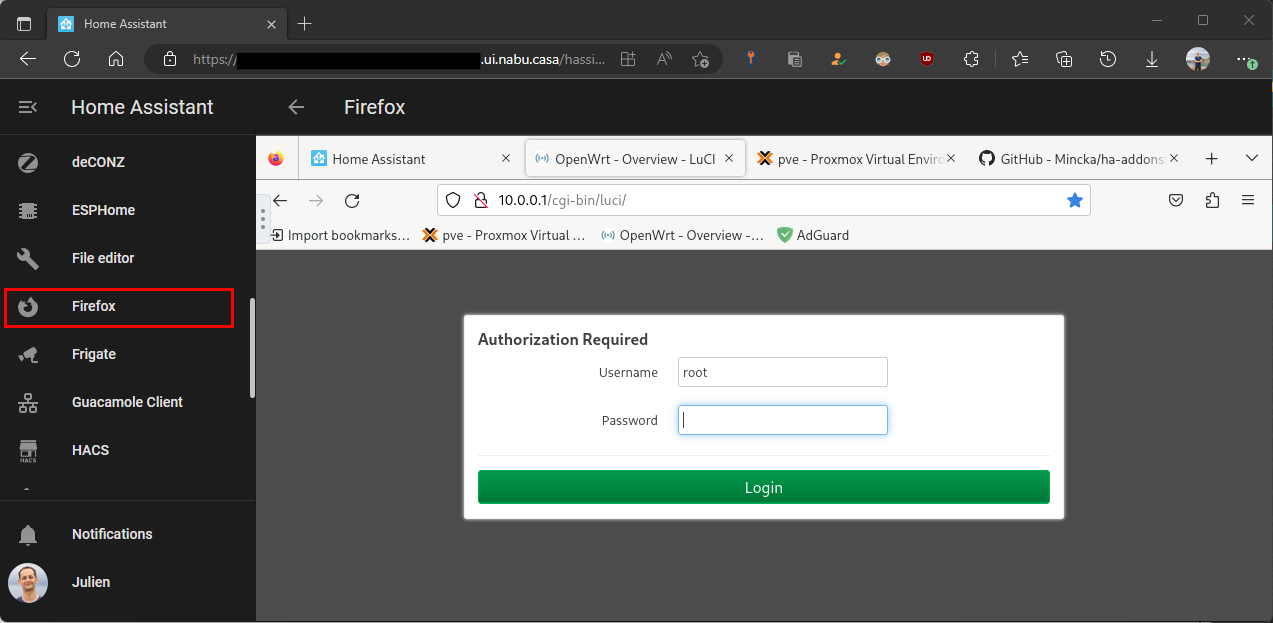Toggle the bookmark star in Firefox
Screen dimensions: 1273x623
pyautogui.click(x=1075, y=200)
